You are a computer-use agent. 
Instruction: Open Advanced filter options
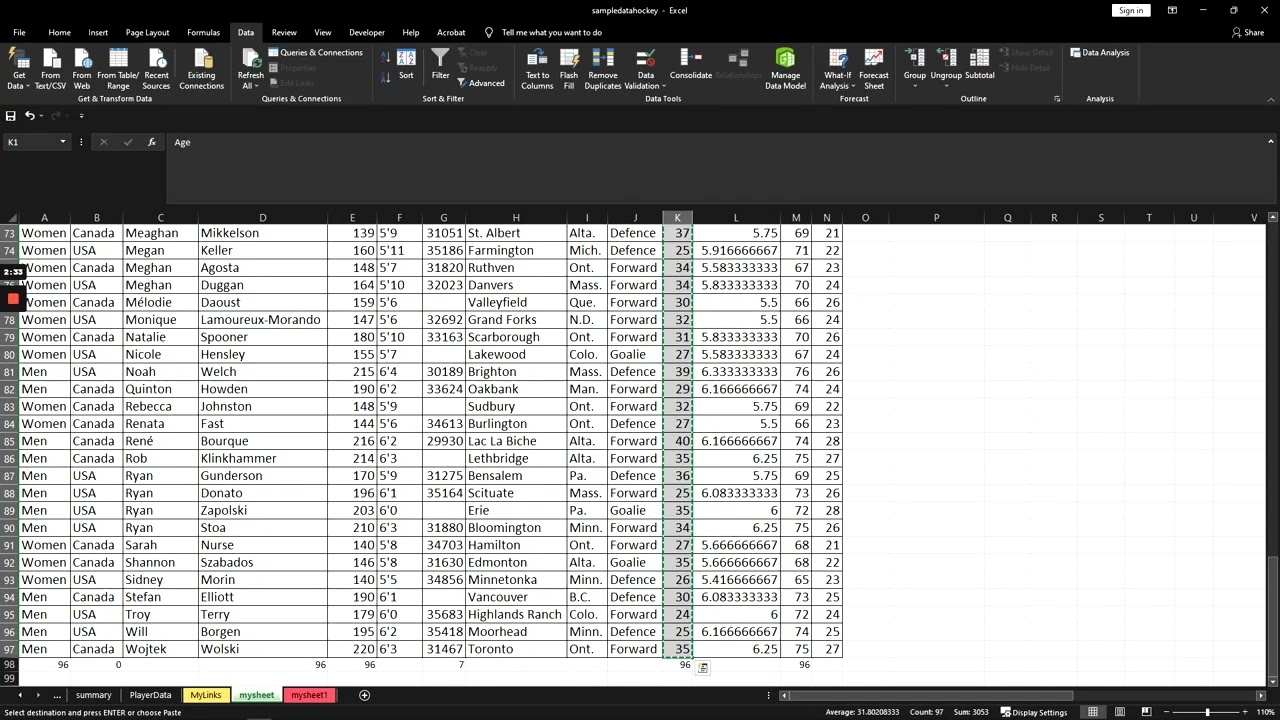click(x=480, y=84)
